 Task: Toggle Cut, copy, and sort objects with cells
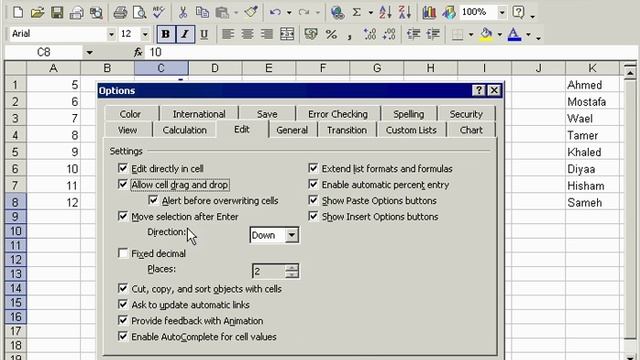tap(122, 289)
